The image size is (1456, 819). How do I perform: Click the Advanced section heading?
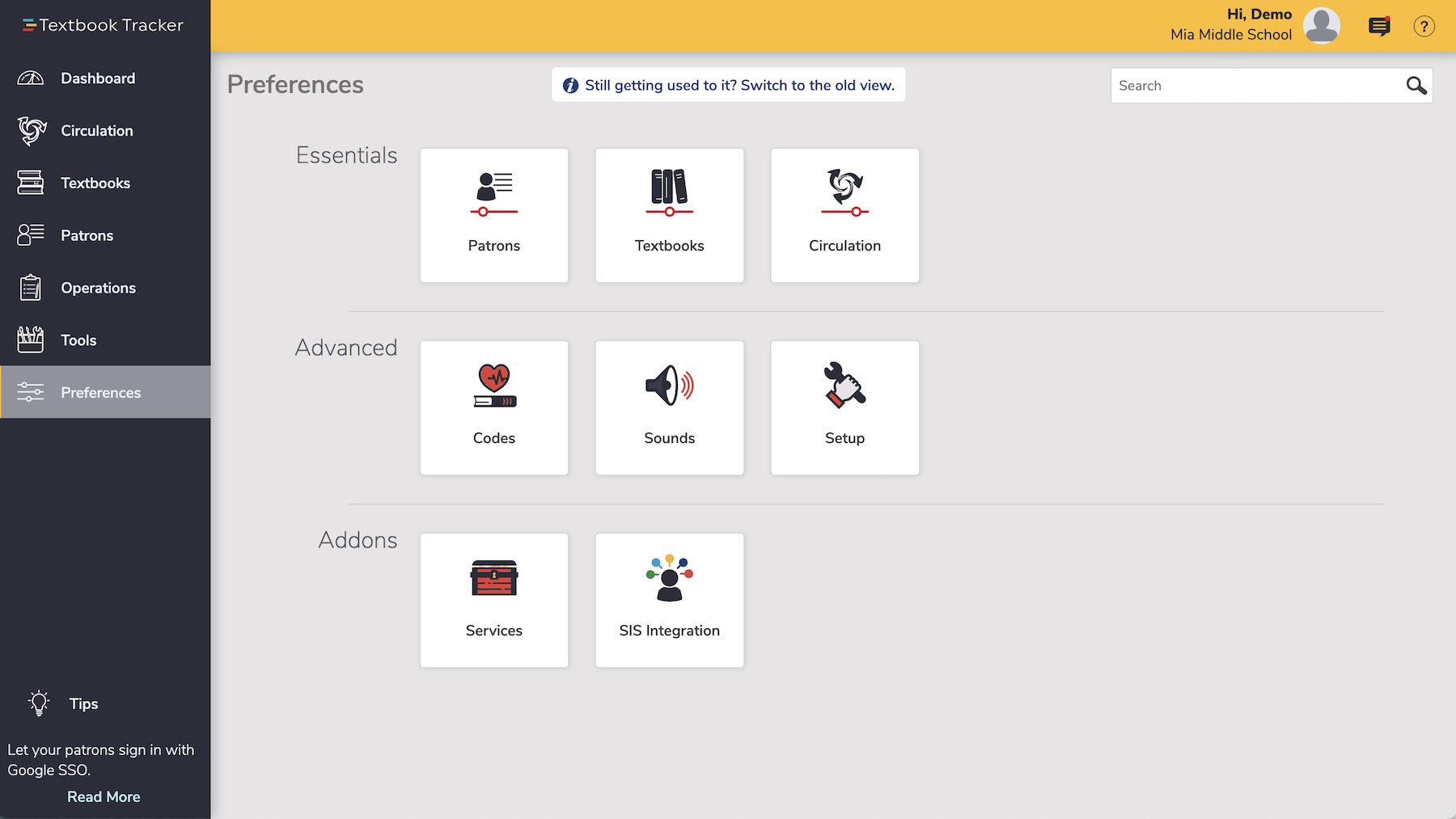346,348
